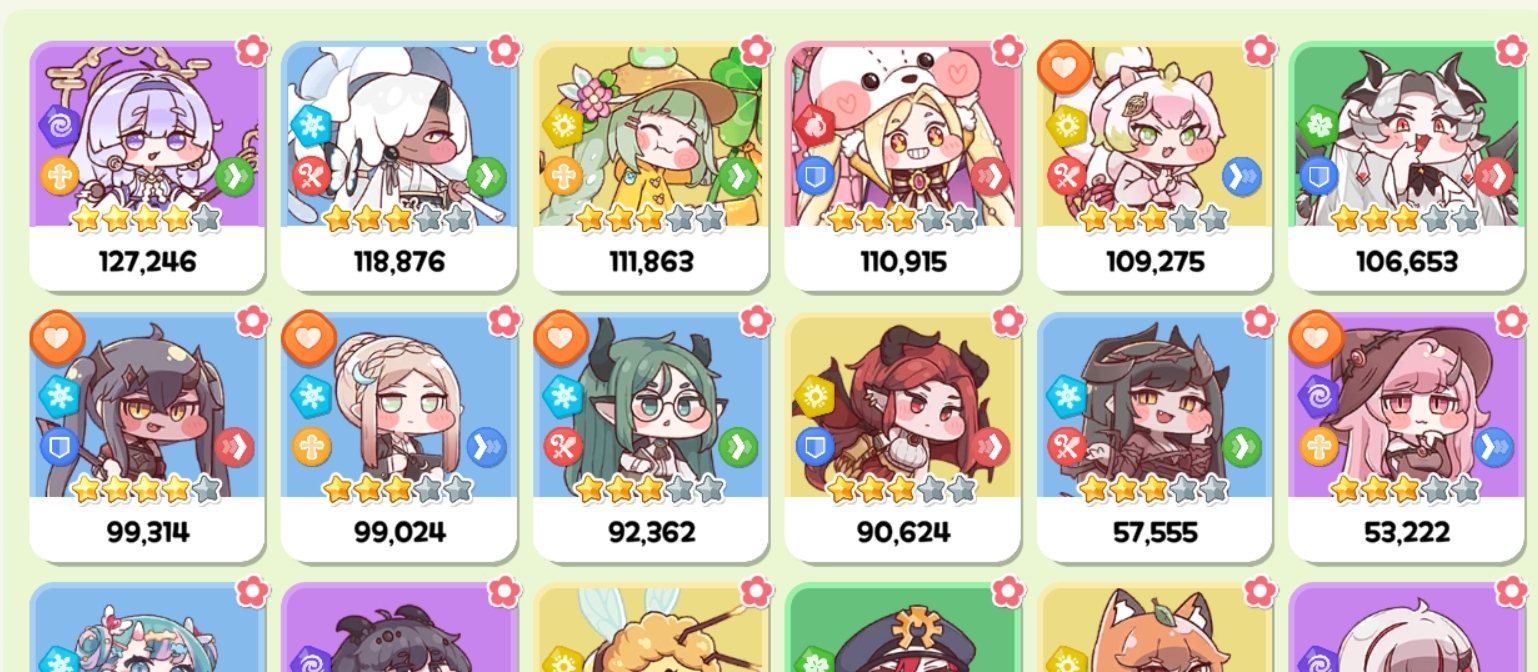Tap the orange heart badge on the 109,275 card

click(1064, 67)
